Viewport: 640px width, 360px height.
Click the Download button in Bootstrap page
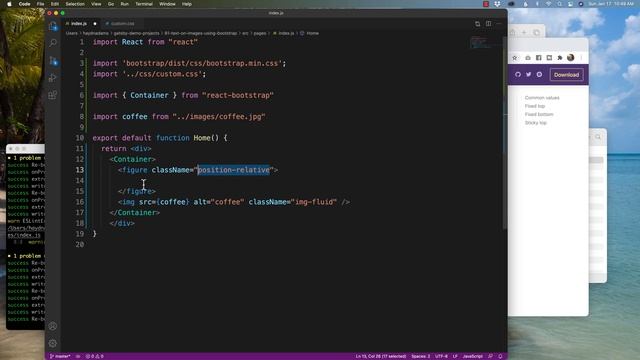(567, 75)
